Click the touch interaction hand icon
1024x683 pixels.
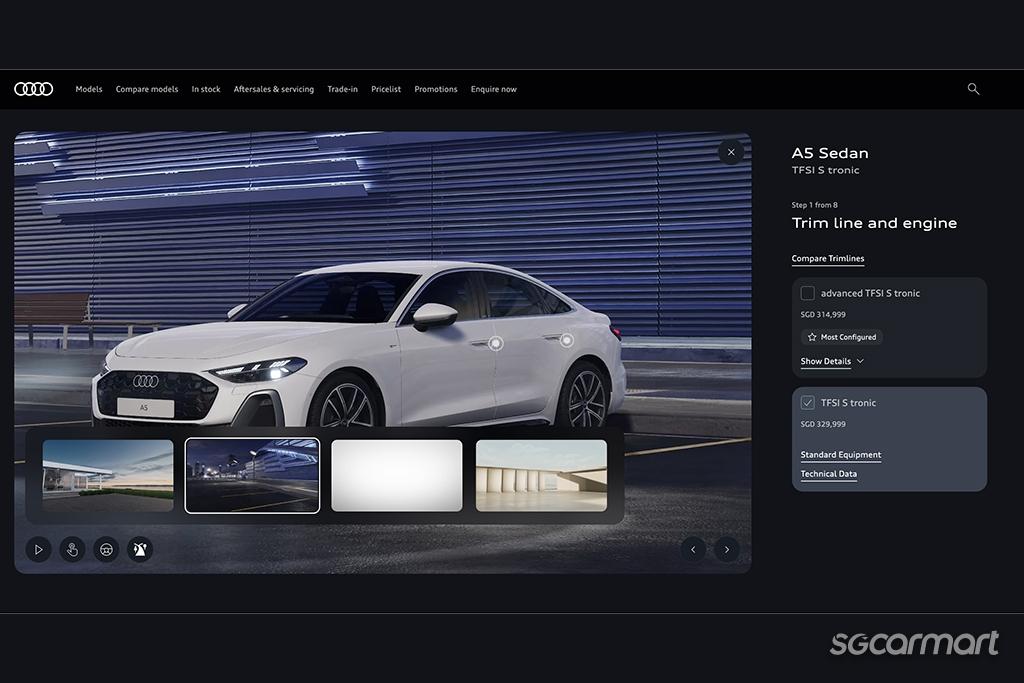(72, 549)
